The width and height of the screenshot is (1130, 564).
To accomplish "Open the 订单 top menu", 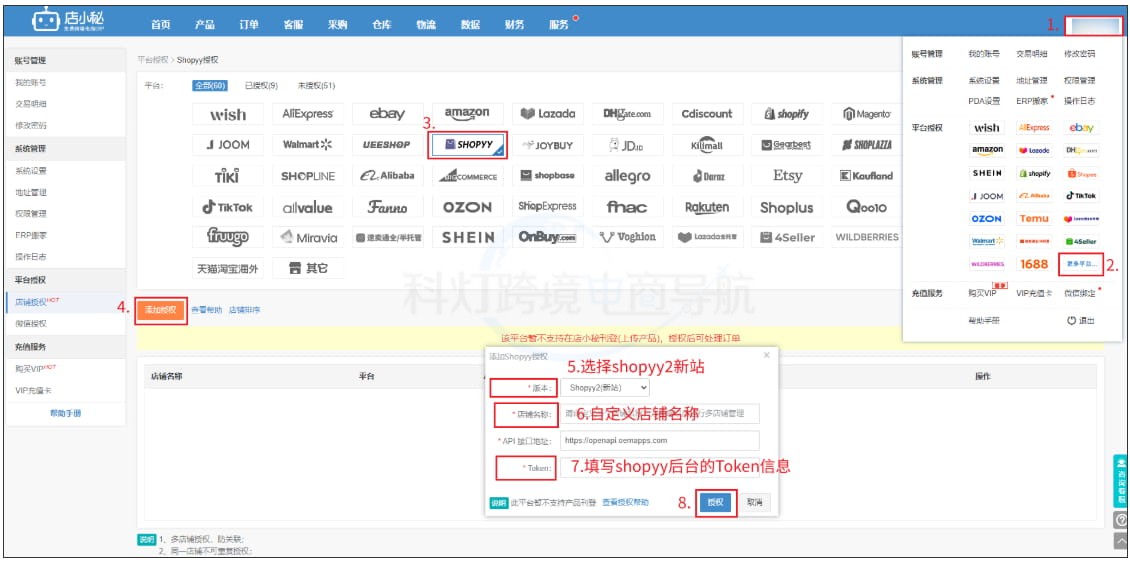I will coord(247,24).
